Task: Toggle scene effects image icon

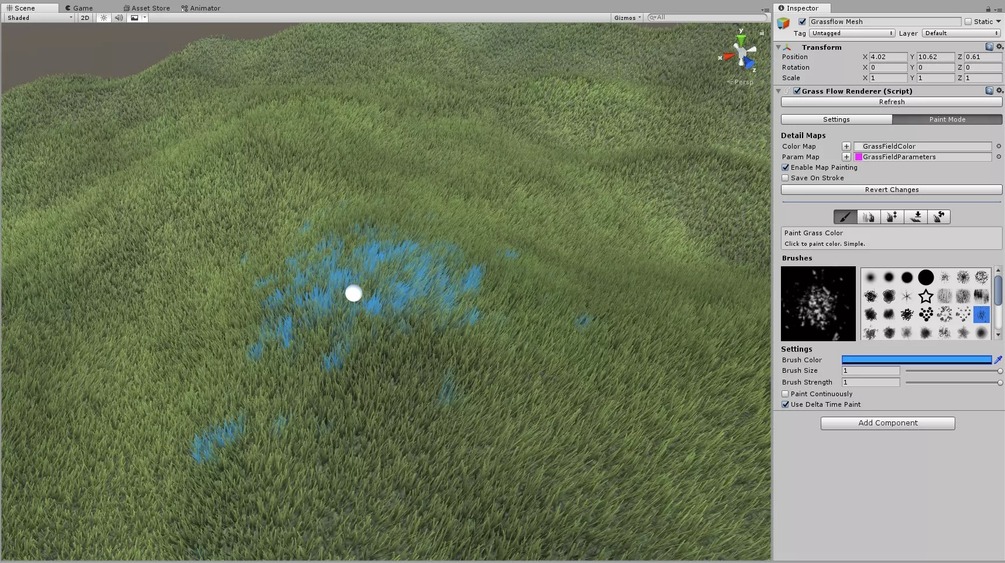Action: [134, 18]
